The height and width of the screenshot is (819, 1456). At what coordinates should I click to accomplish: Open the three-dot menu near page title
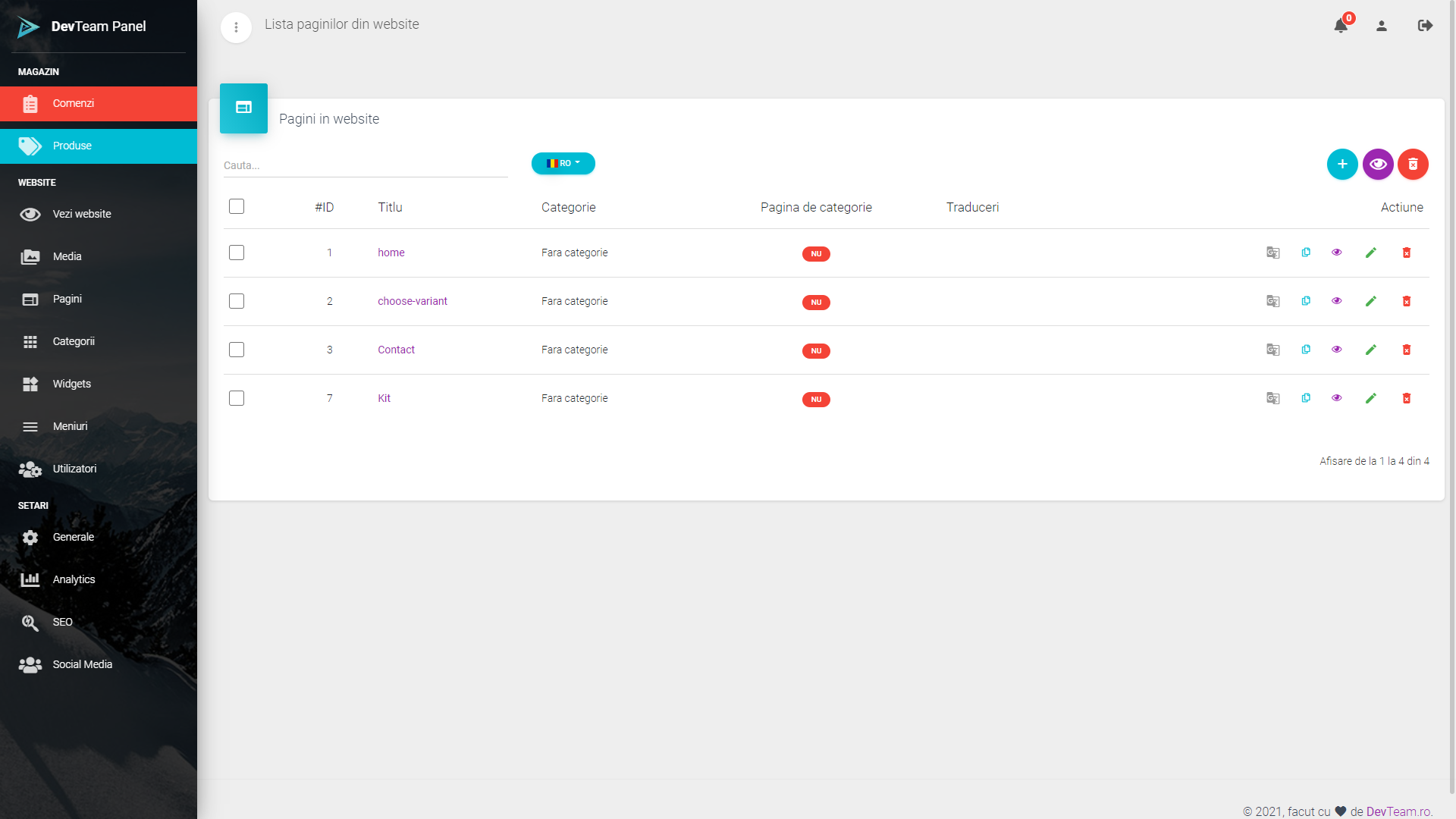[x=236, y=28]
